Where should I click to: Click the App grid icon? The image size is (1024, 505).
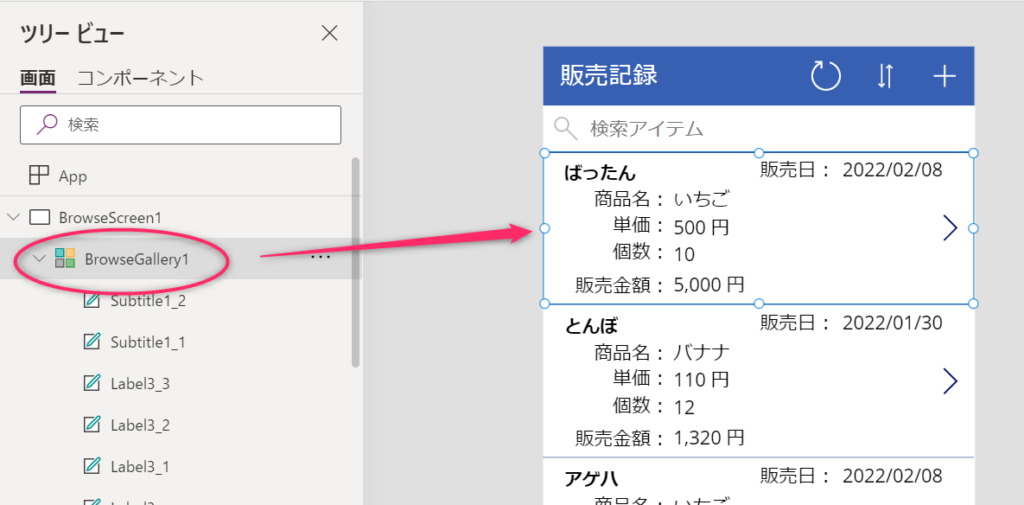pyautogui.click(x=39, y=175)
